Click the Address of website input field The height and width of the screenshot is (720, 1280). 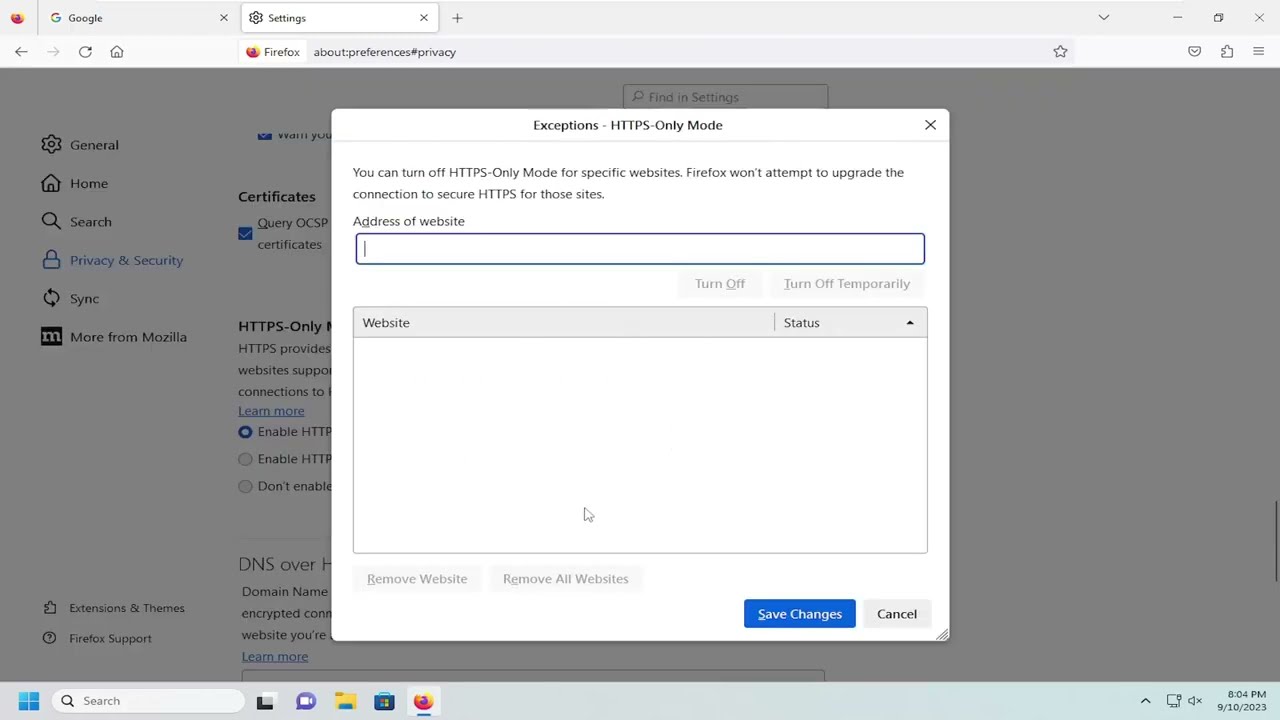640,249
